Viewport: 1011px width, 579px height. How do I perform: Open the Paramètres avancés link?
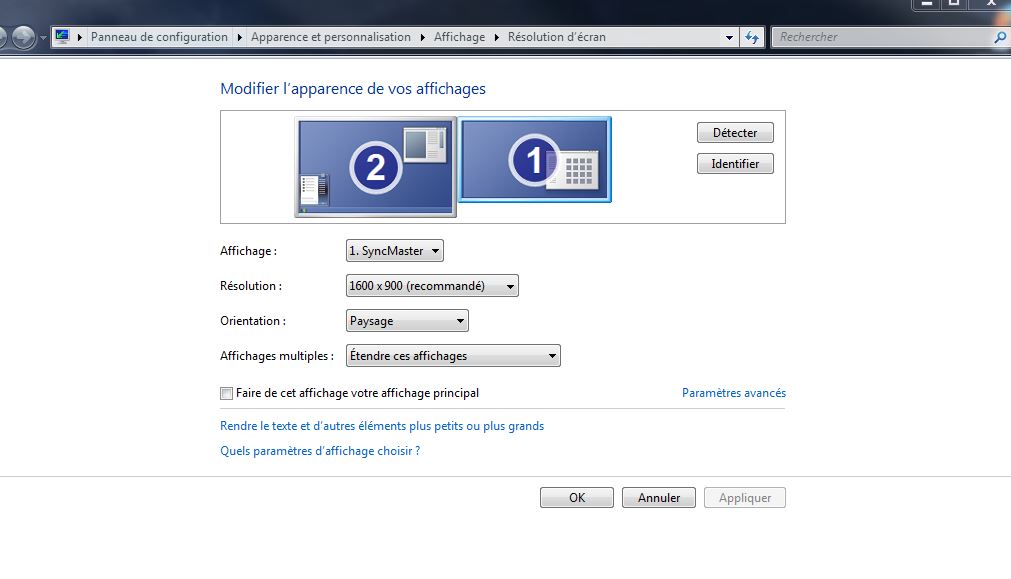(x=733, y=394)
